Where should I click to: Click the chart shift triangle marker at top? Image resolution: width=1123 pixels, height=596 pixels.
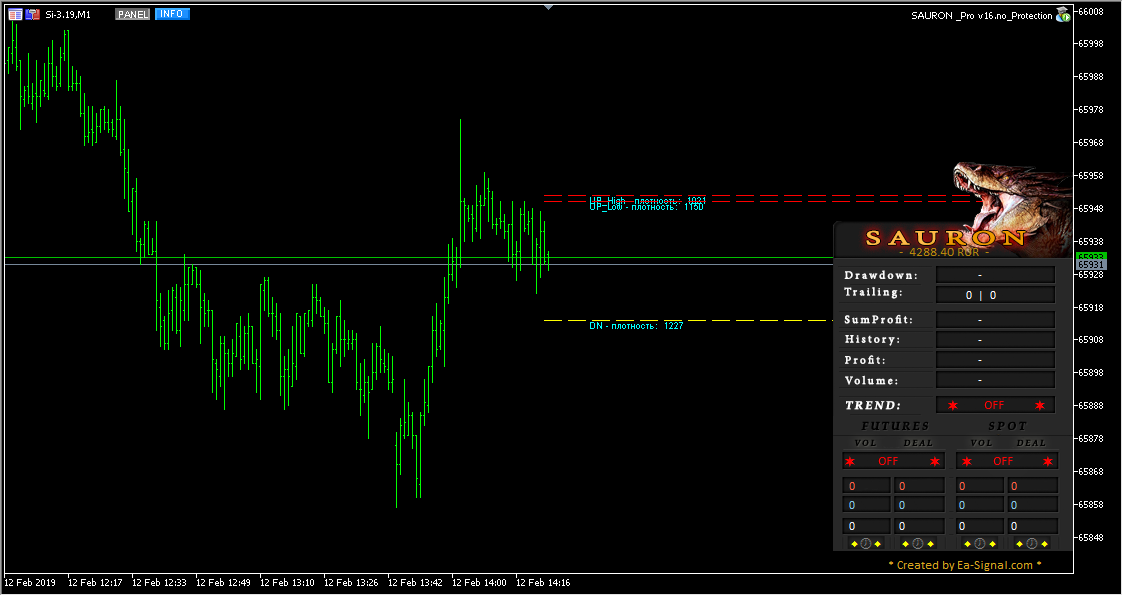pos(549,7)
